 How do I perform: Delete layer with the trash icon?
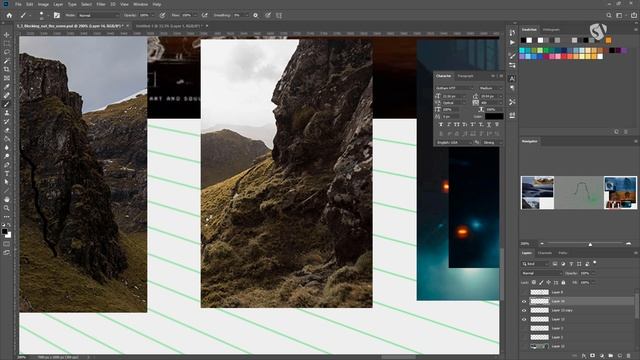click(x=629, y=356)
